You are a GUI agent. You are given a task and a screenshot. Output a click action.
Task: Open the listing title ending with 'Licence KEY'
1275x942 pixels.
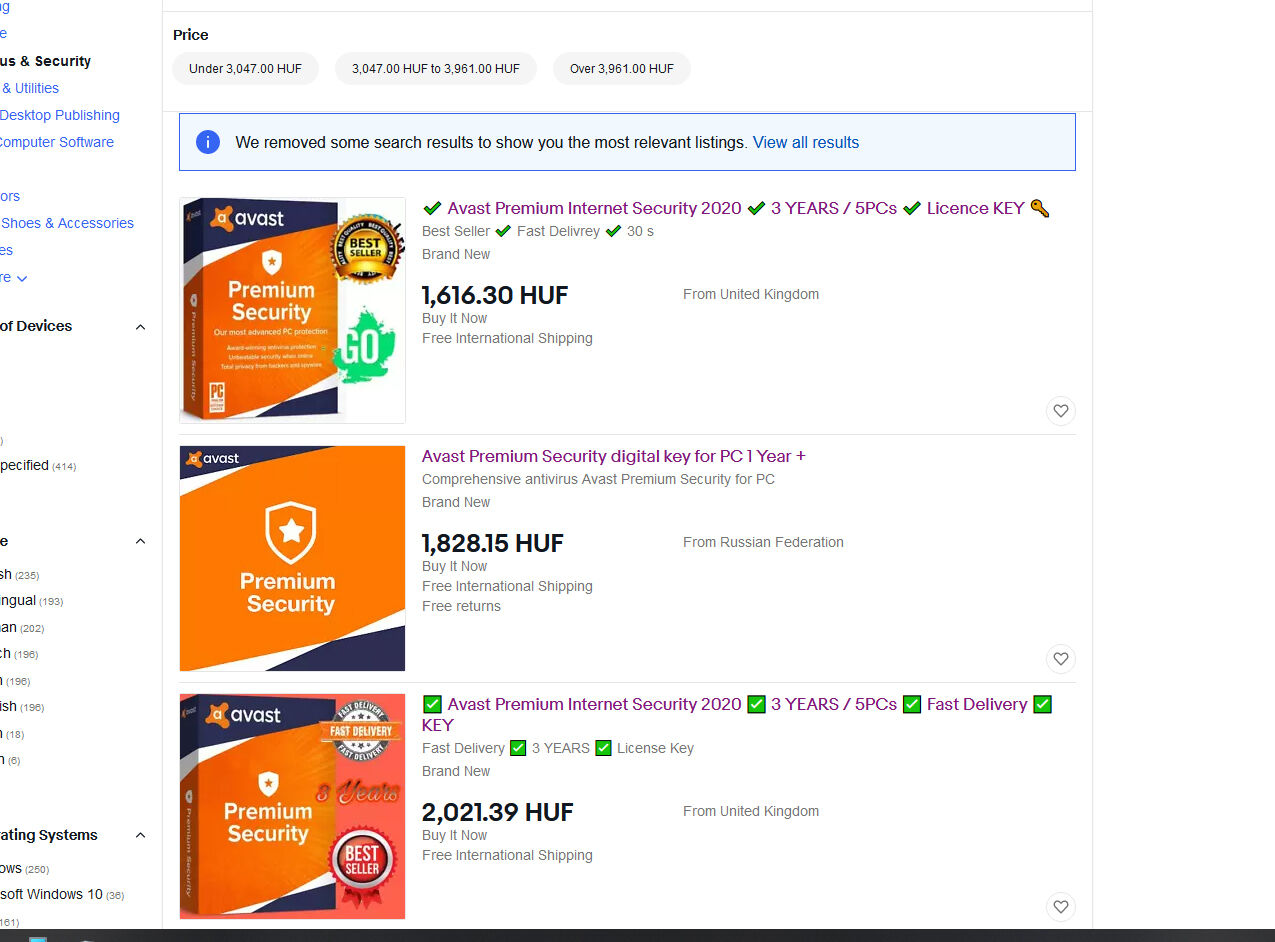[736, 208]
